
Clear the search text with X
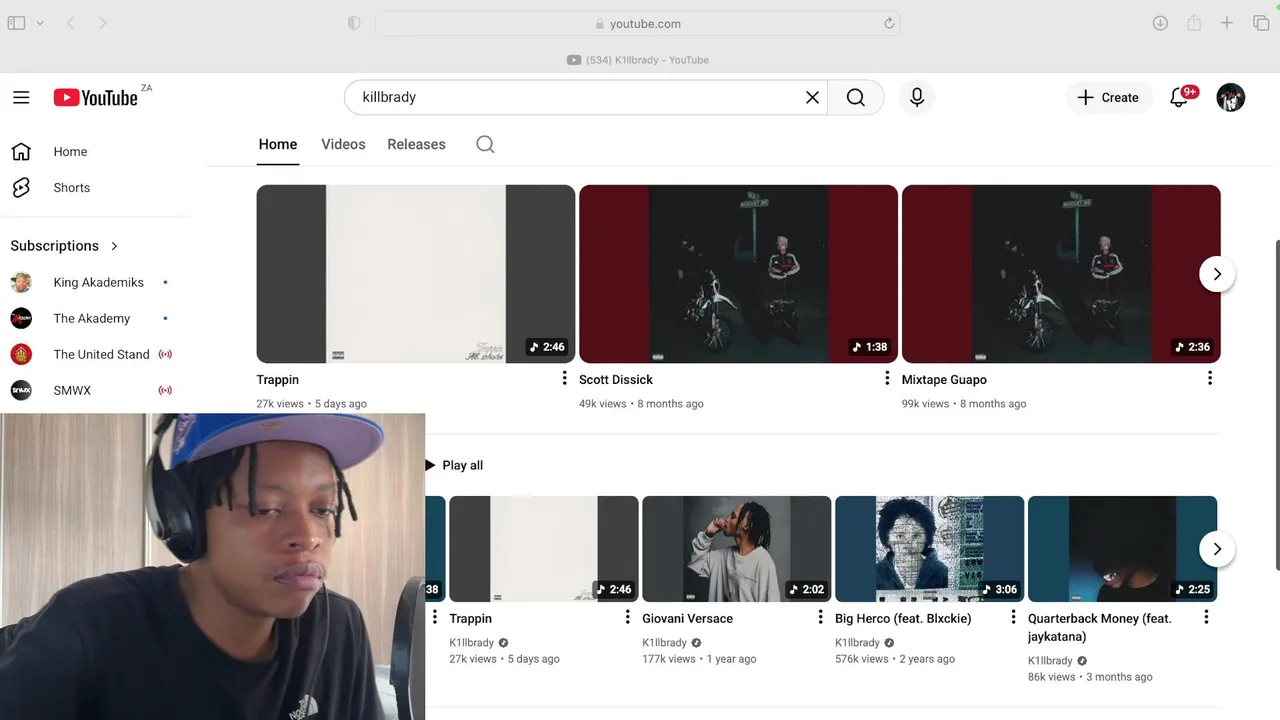[x=812, y=97]
